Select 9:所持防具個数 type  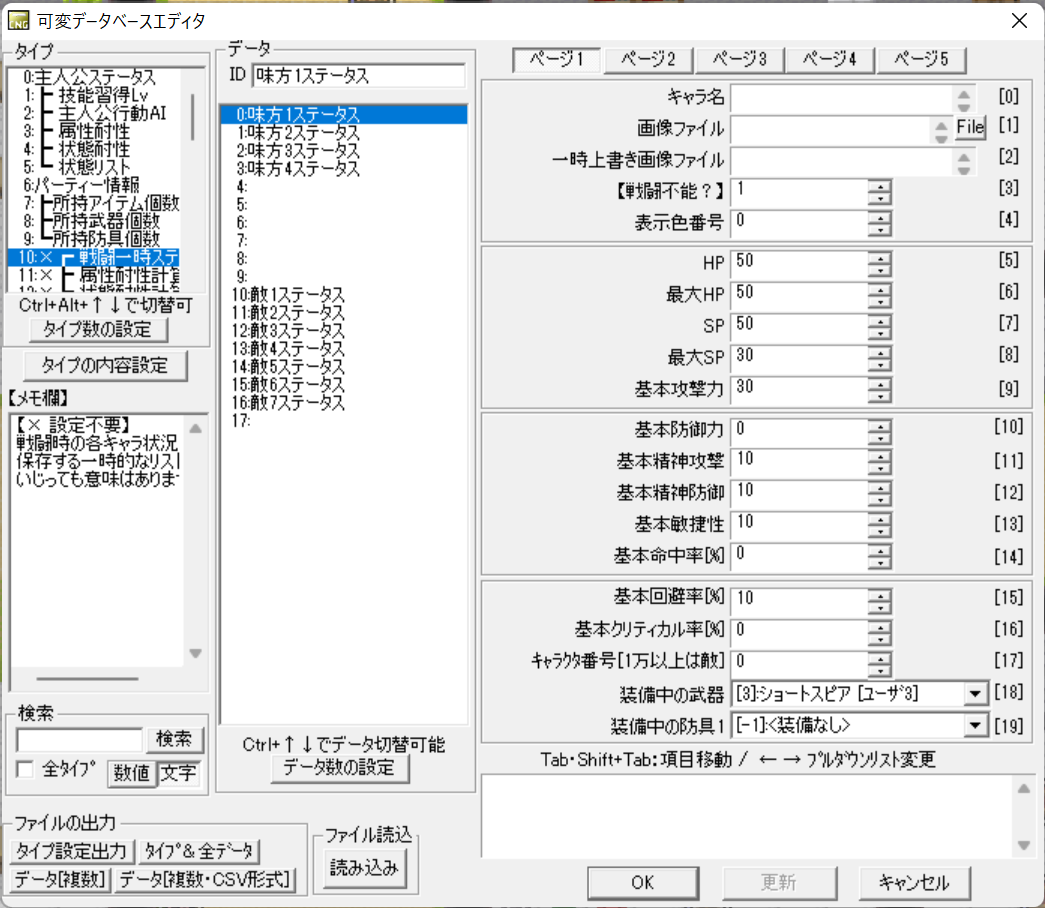93,239
